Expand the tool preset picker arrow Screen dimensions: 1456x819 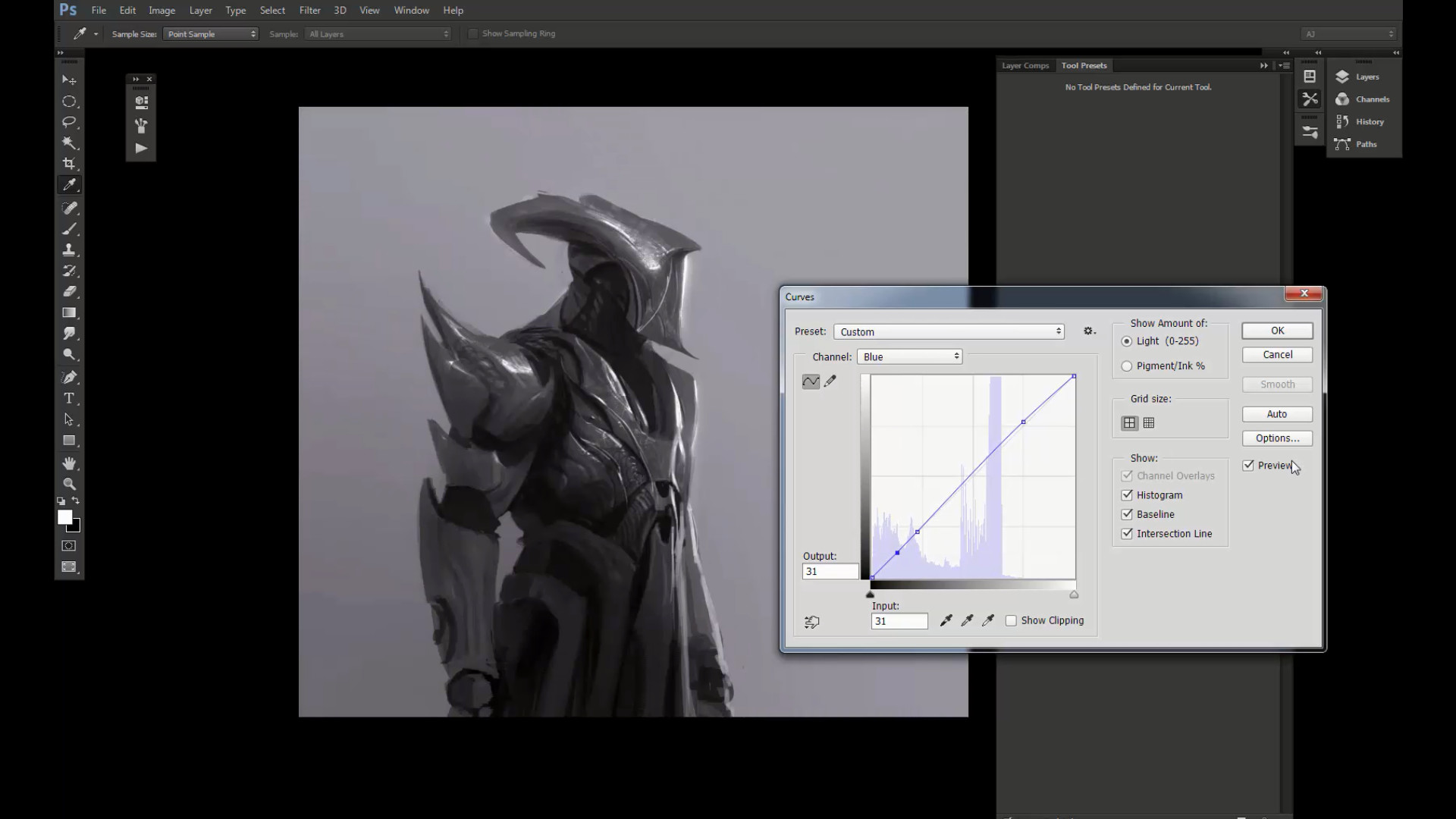point(96,34)
